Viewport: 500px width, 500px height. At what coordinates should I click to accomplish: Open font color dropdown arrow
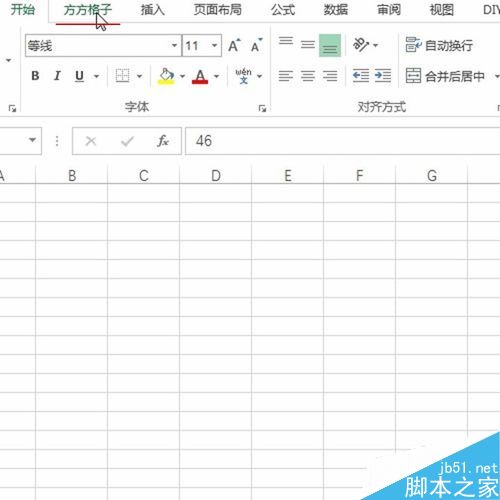(x=216, y=76)
